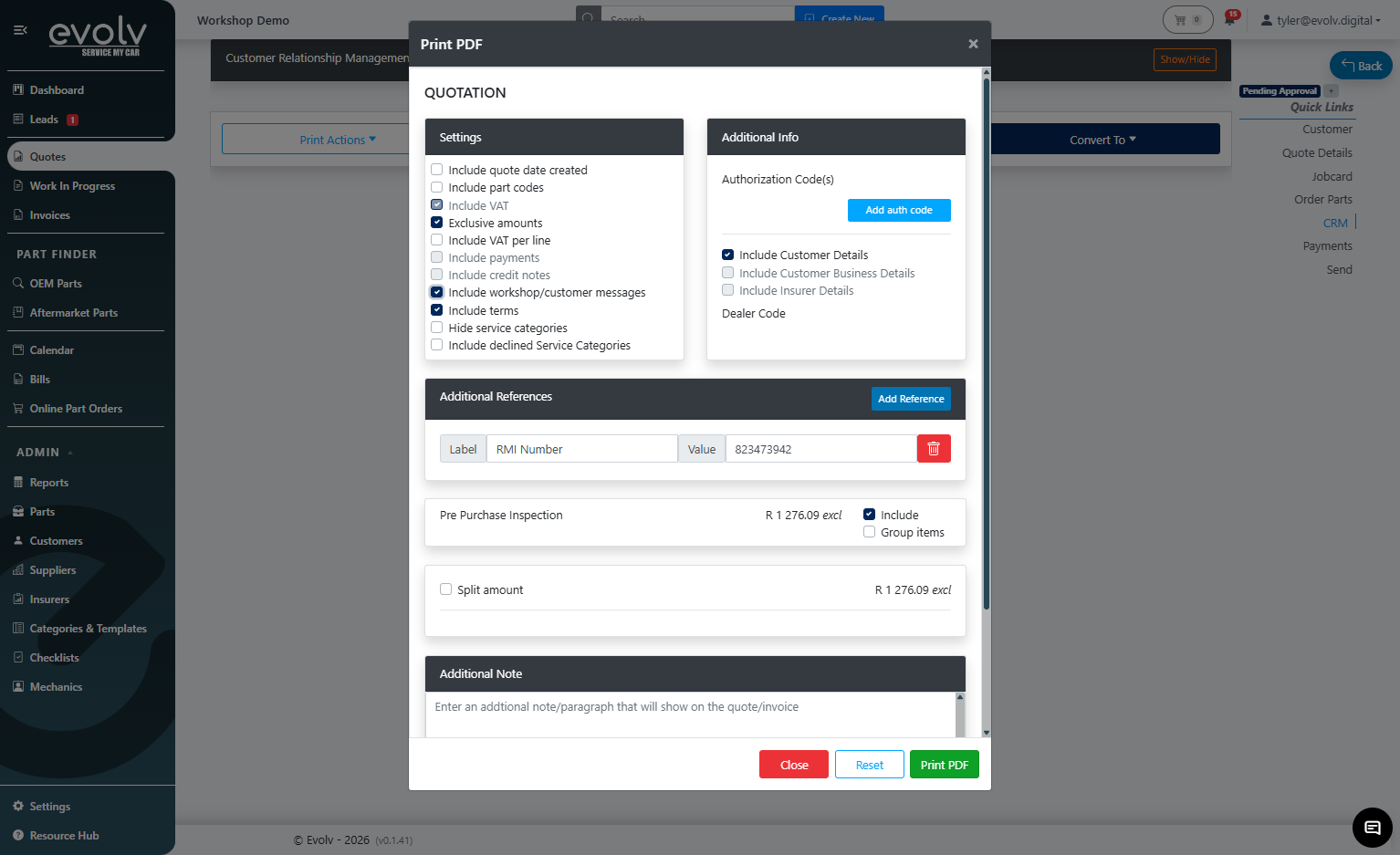Viewport: 1400px width, 855px height.
Task: Enable Include quote date created checkbox
Action: (x=437, y=170)
